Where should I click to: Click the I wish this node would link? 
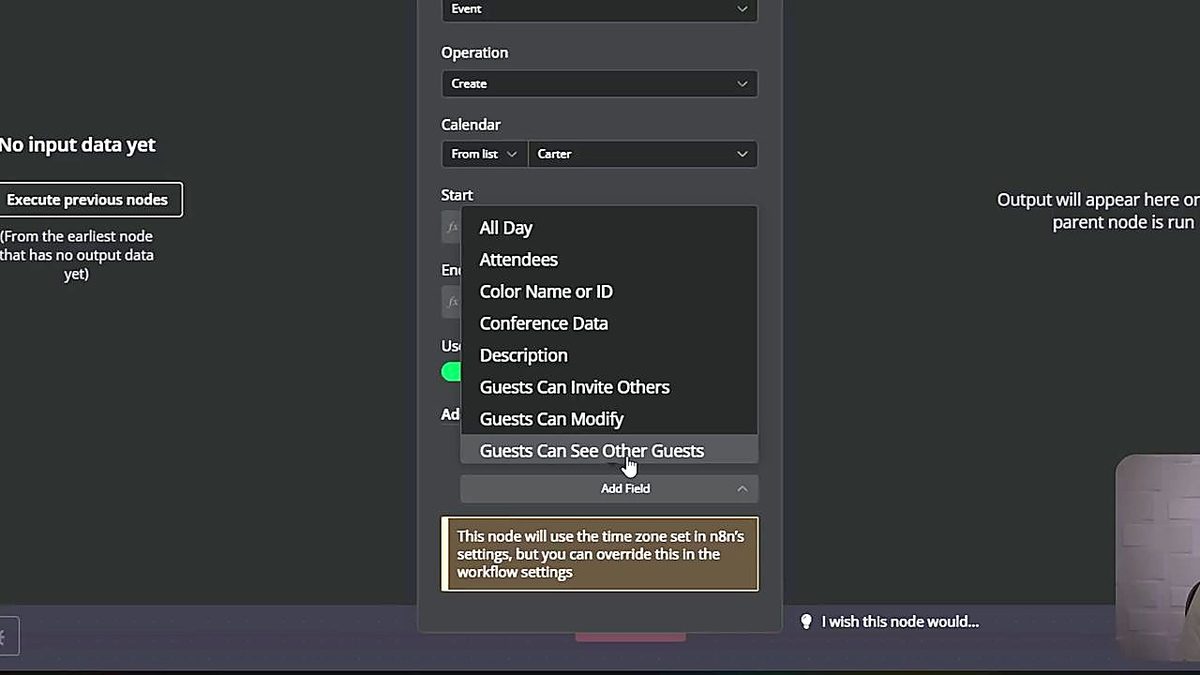coord(900,622)
